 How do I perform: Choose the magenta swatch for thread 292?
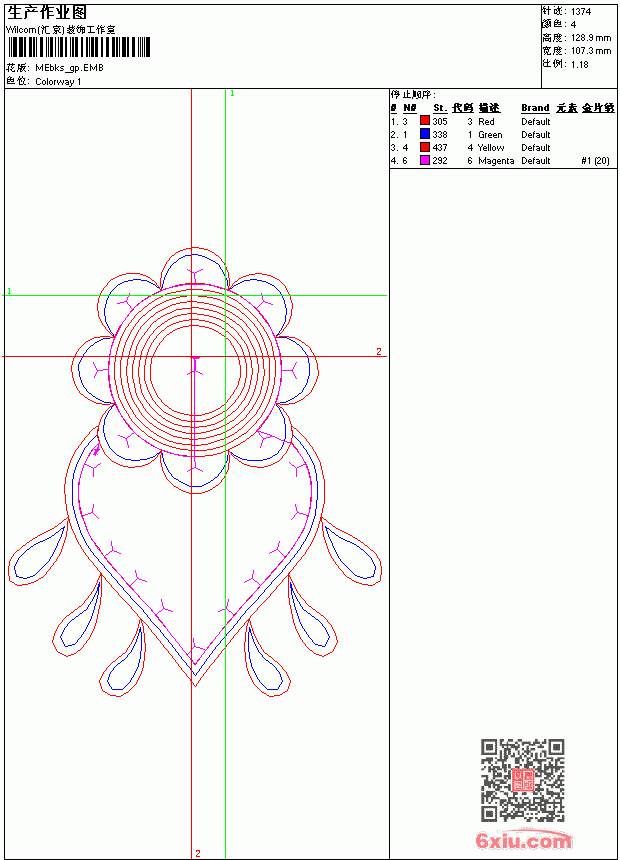425,160
